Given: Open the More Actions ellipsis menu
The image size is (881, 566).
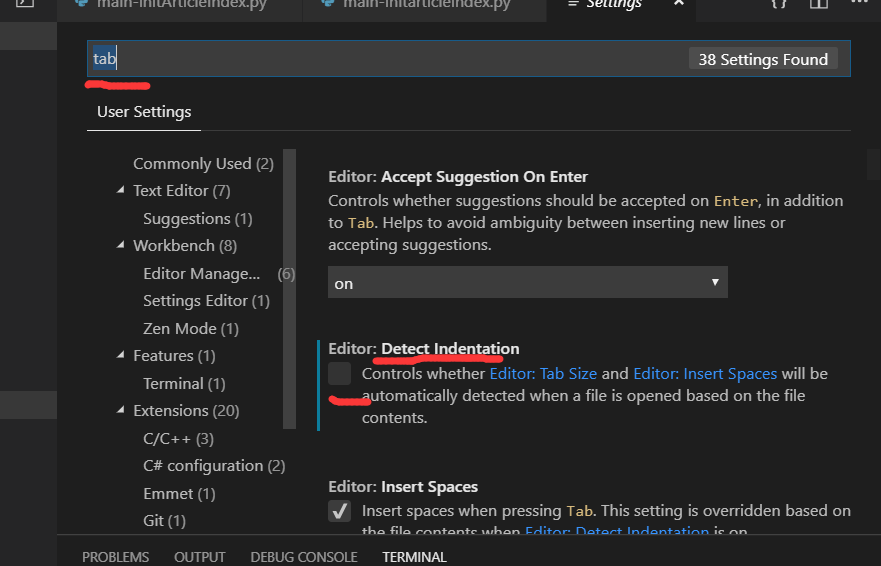Looking at the screenshot, I should tap(859, 2).
